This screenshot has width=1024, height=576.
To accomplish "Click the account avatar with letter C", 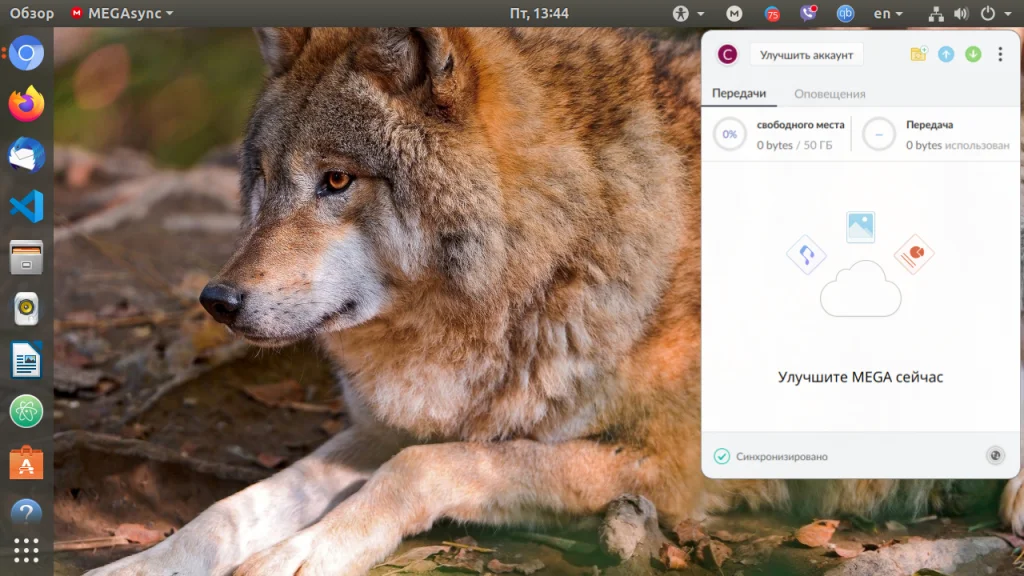I will point(727,54).
